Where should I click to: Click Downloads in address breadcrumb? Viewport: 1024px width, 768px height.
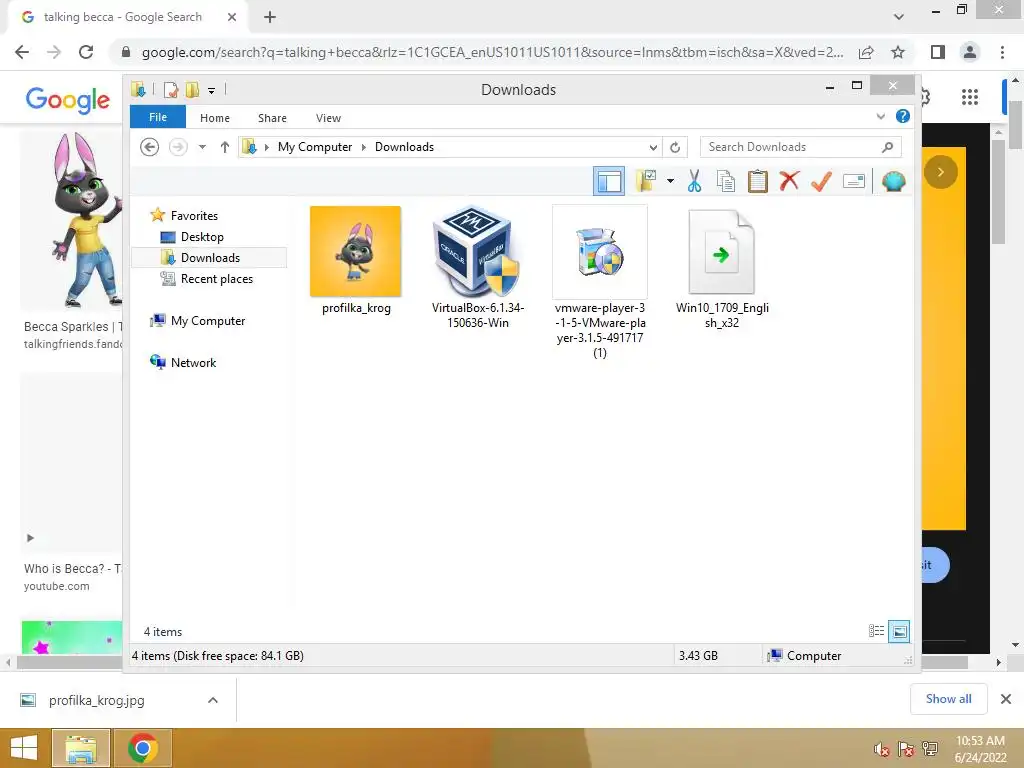tap(404, 147)
